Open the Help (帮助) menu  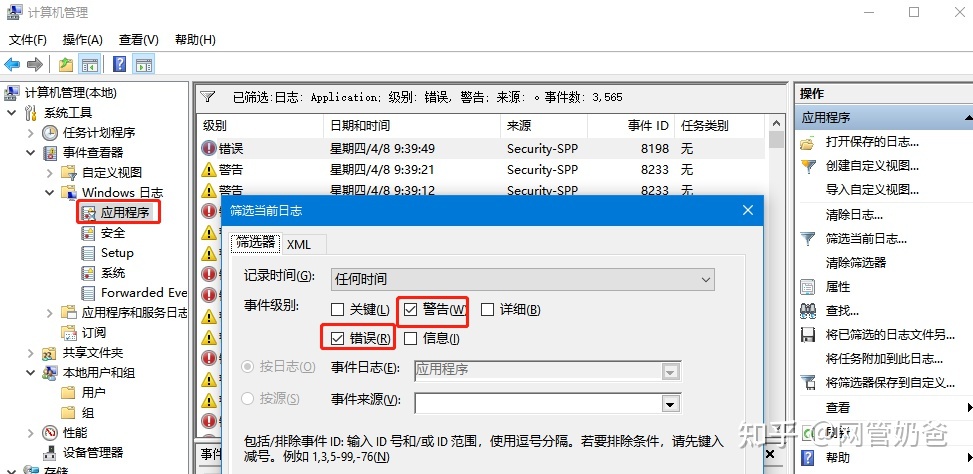click(x=195, y=40)
